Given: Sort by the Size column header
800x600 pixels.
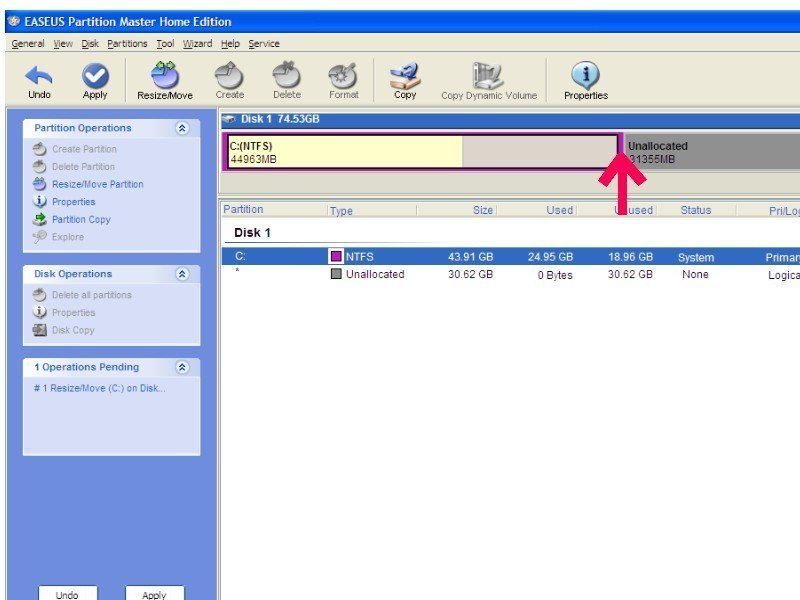Looking at the screenshot, I should [x=483, y=210].
